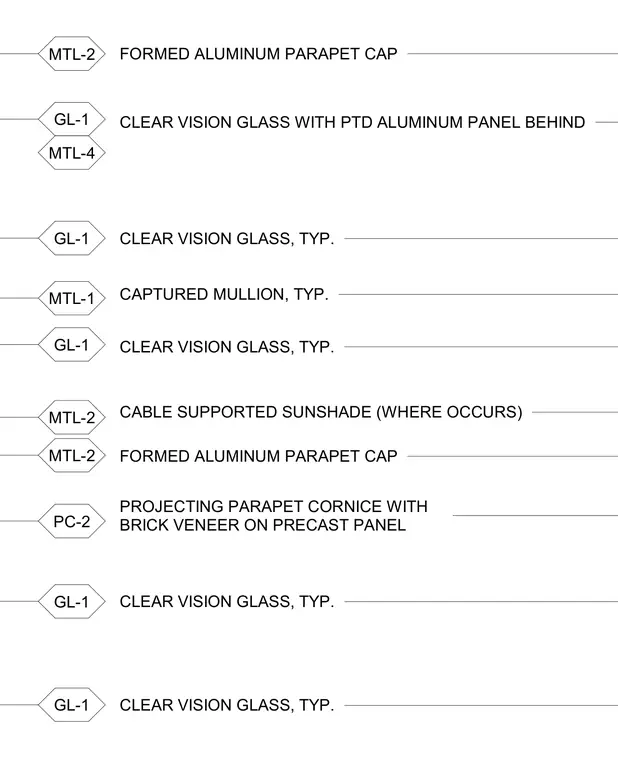Click 'FORMED ALUMINUM PARAPET CAP' note above cornice note
618x760 pixels.
coord(258,456)
